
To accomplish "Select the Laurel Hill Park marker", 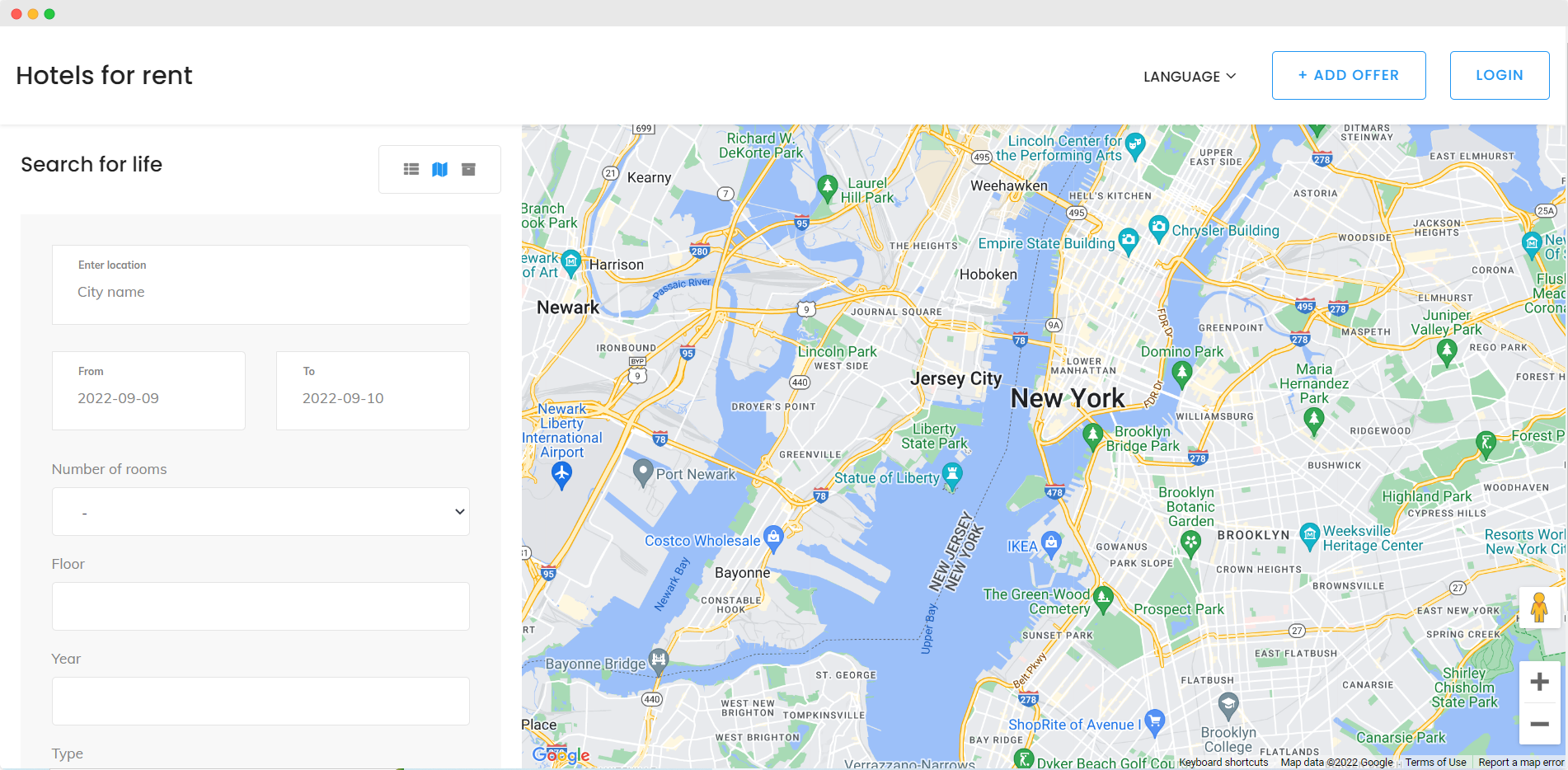I will pyautogui.click(x=828, y=189).
